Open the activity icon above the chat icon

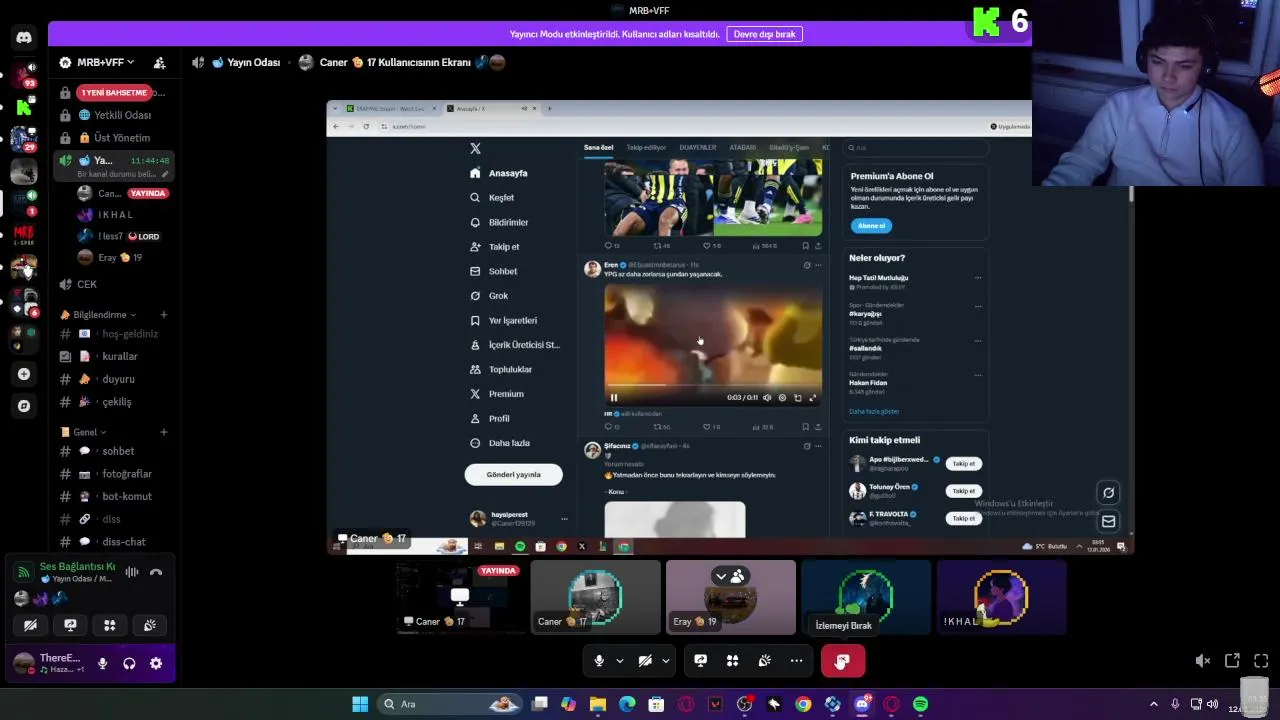pos(1108,492)
